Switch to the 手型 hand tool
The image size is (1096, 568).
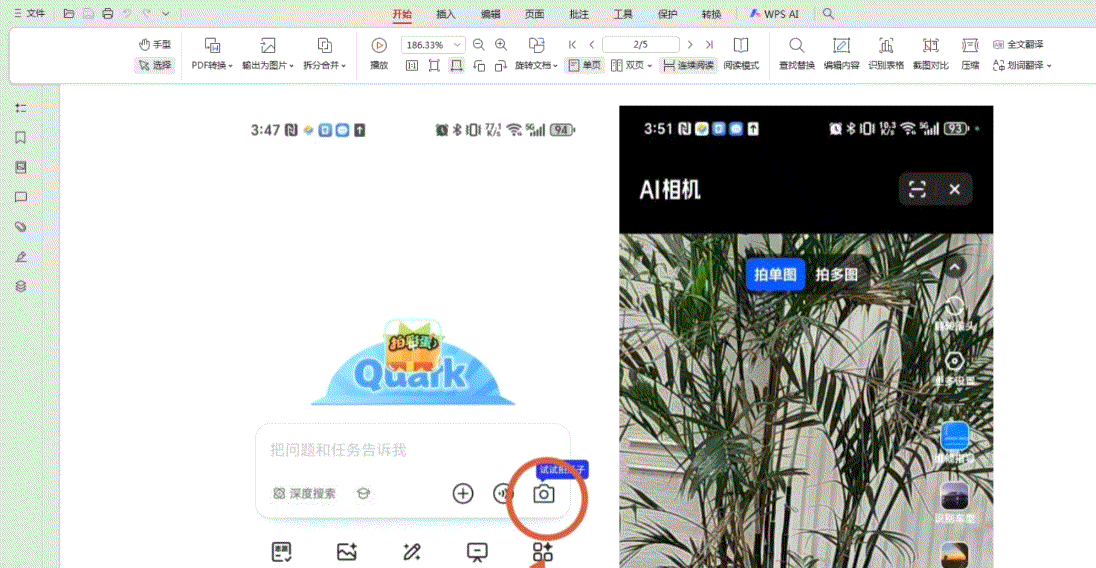pos(154,45)
